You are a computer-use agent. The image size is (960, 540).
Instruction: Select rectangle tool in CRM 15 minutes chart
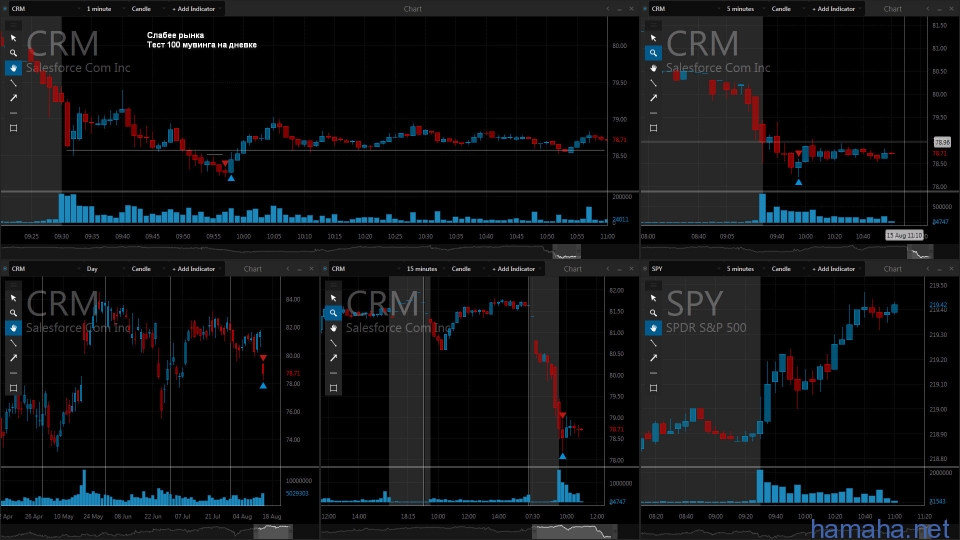click(x=333, y=388)
